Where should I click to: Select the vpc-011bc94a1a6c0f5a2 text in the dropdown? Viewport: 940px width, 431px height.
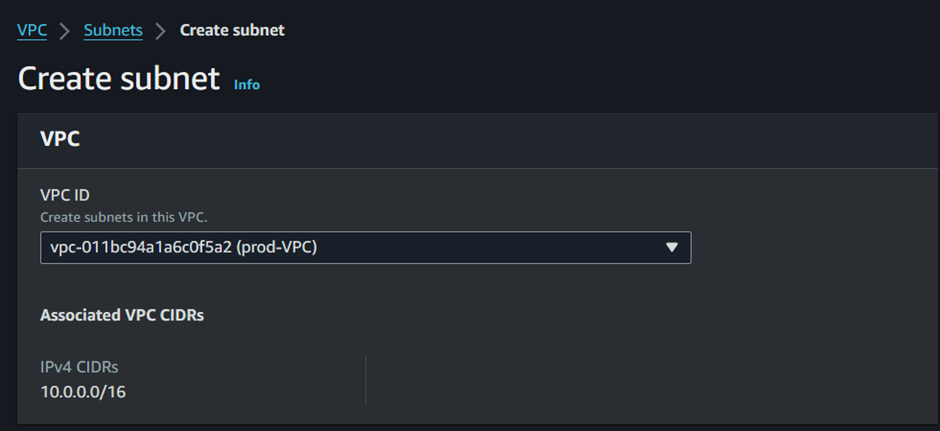click(141, 248)
